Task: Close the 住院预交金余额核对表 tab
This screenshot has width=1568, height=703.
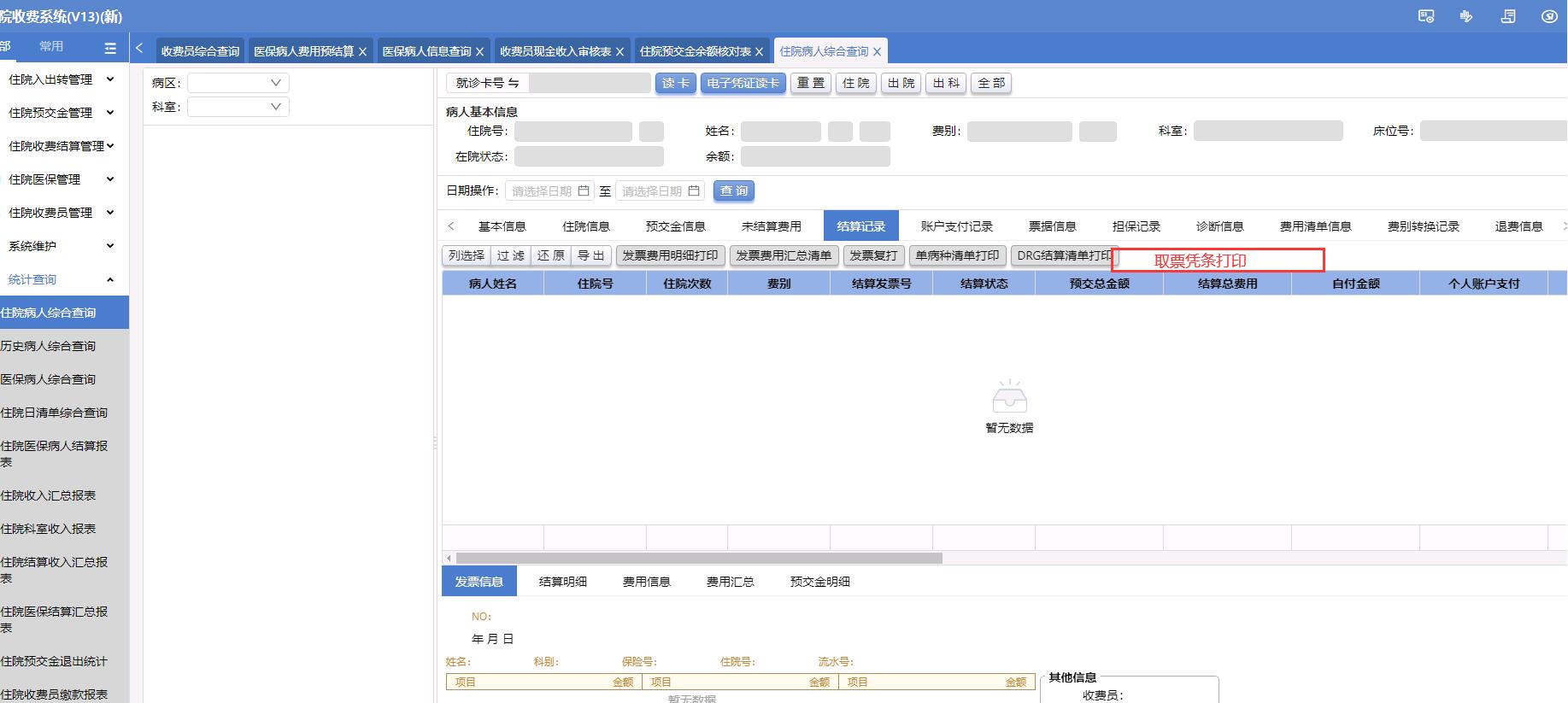Action: click(759, 52)
